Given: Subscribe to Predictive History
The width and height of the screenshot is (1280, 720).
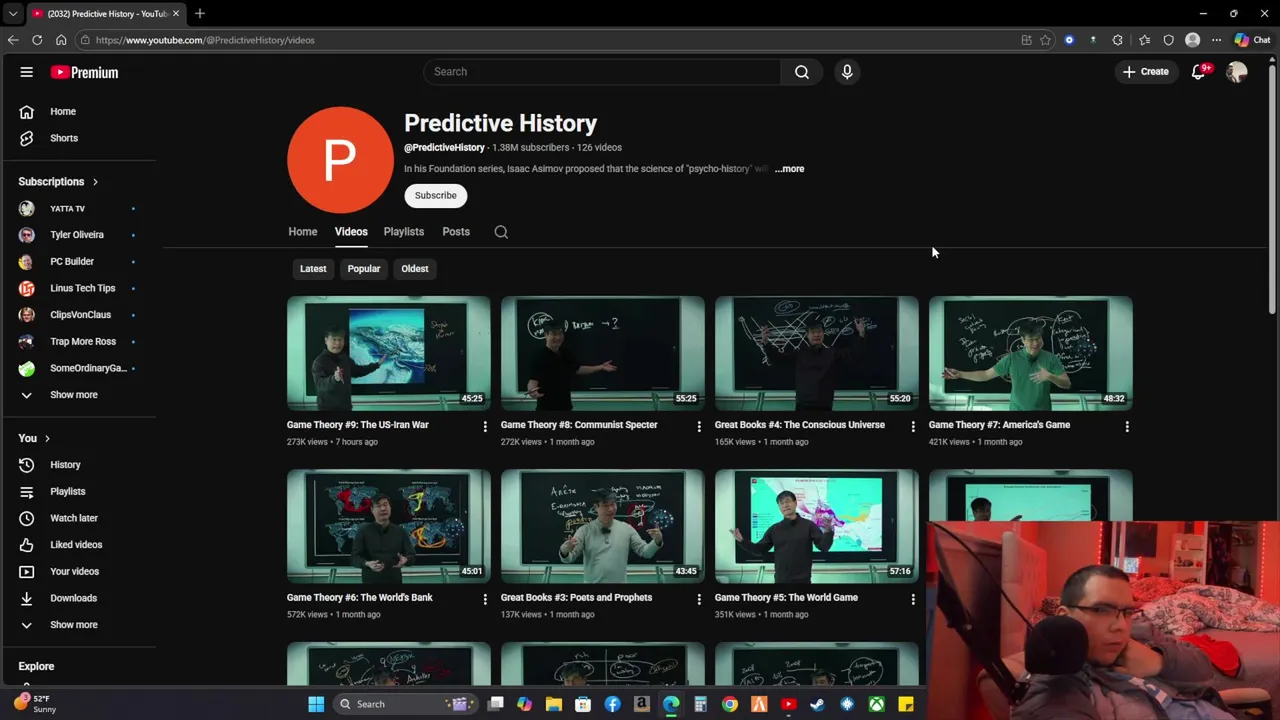Looking at the screenshot, I should (436, 195).
